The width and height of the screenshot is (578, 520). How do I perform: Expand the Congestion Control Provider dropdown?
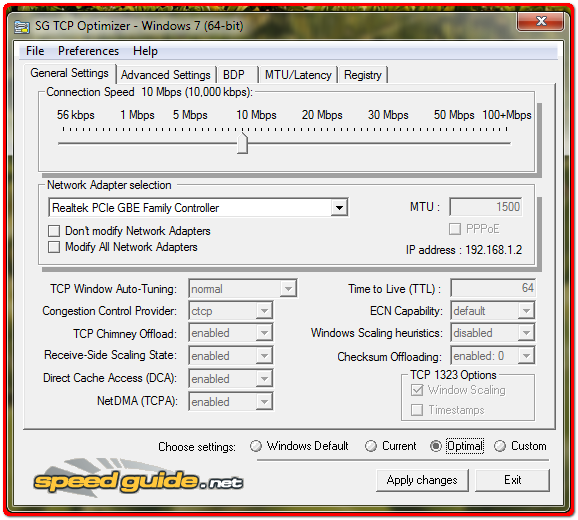pyautogui.click(x=264, y=311)
